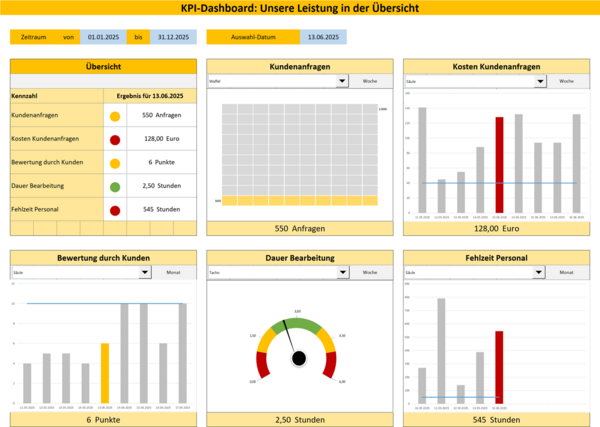Viewport: 600px width, 427px height.
Task: Expand chart type dropdown under Bewertung durch Kunden
Action: (x=145, y=272)
